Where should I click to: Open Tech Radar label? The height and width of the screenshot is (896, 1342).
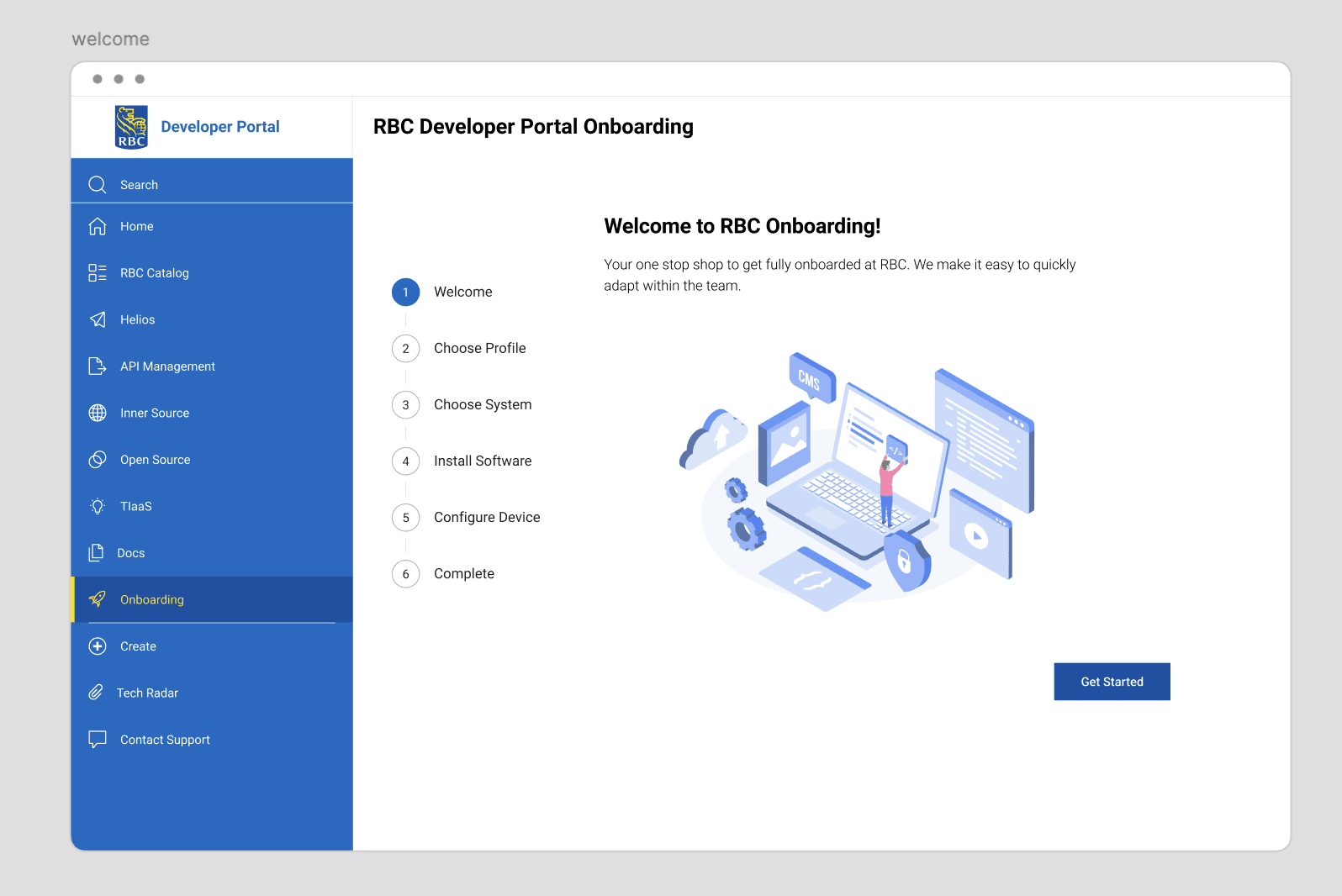pyautogui.click(x=147, y=693)
